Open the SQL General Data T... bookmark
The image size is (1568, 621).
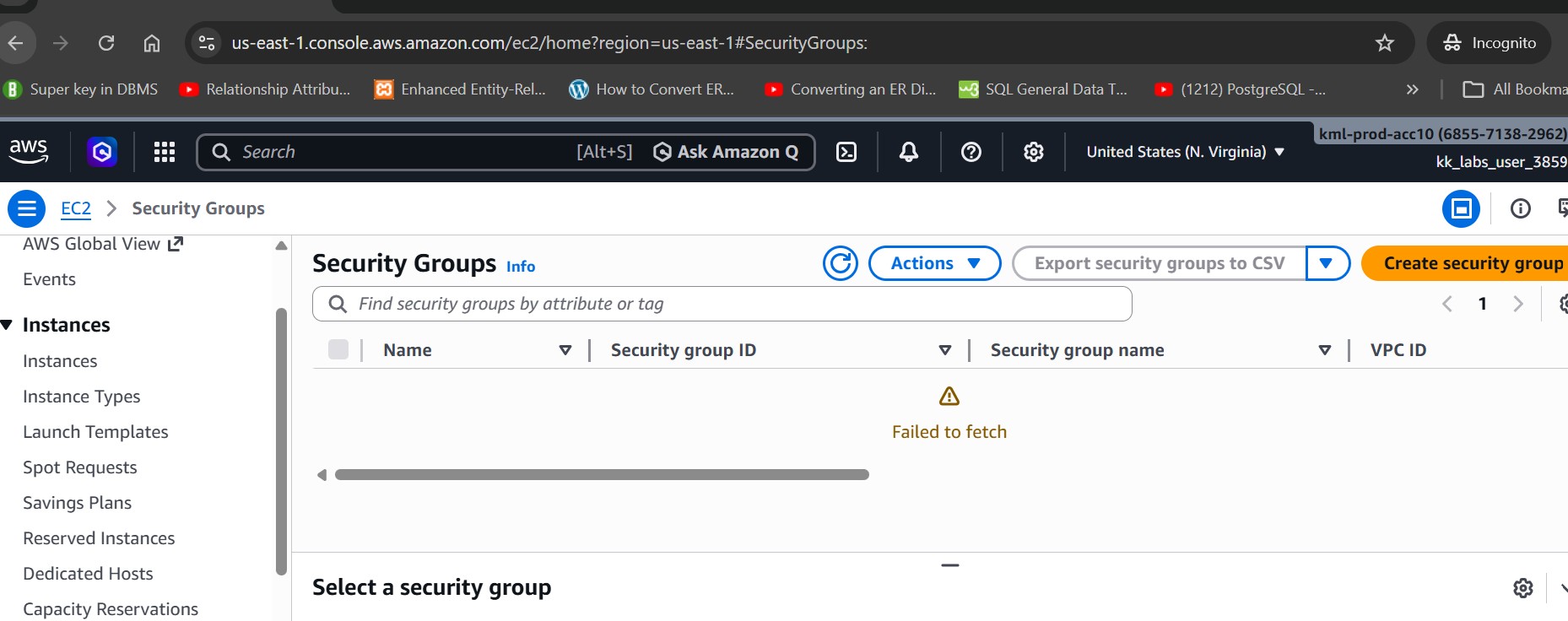coord(1044,89)
